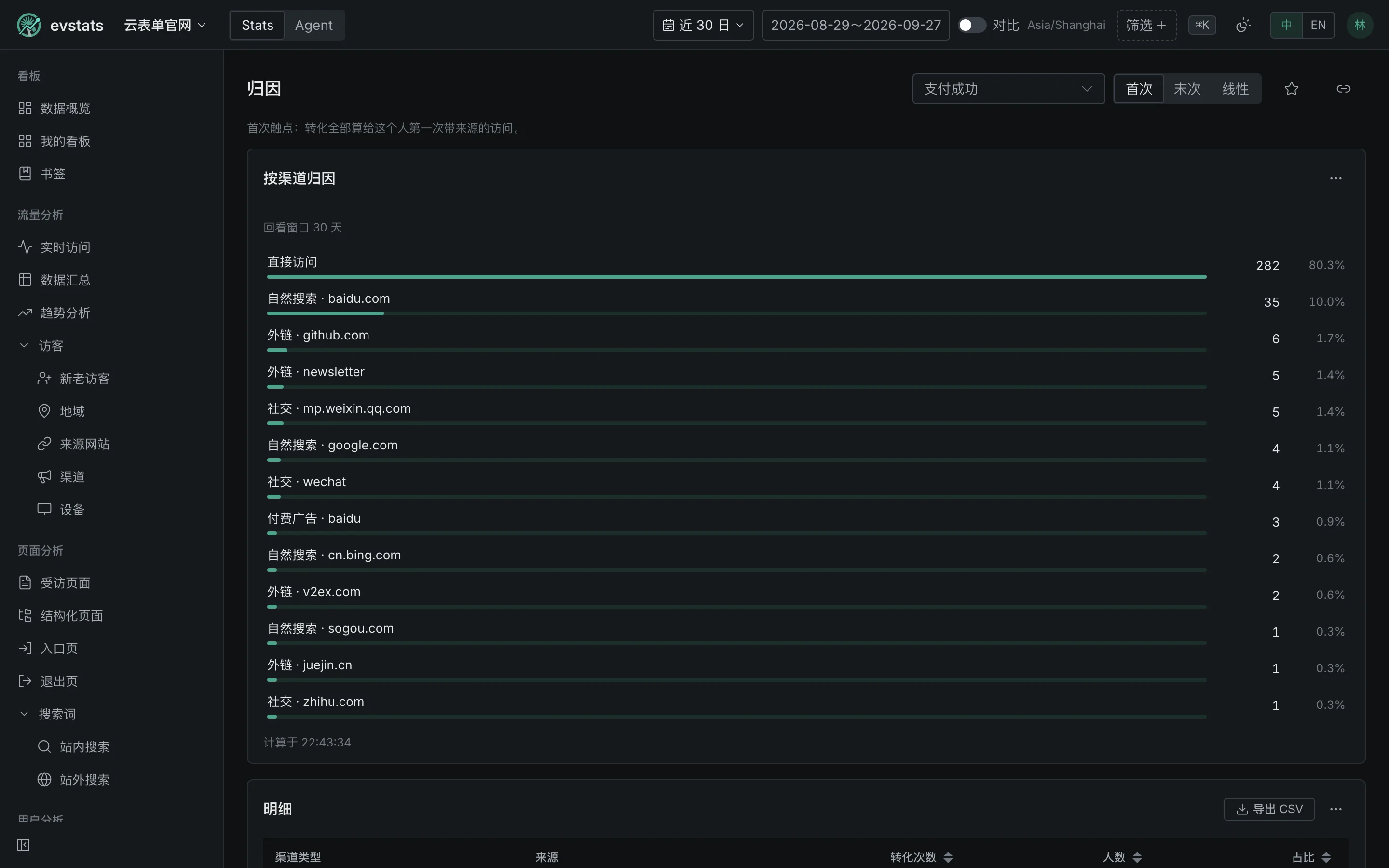1389x868 pixels.
Task: Select 末次 last-touch attribution model
Action: 1187,89
